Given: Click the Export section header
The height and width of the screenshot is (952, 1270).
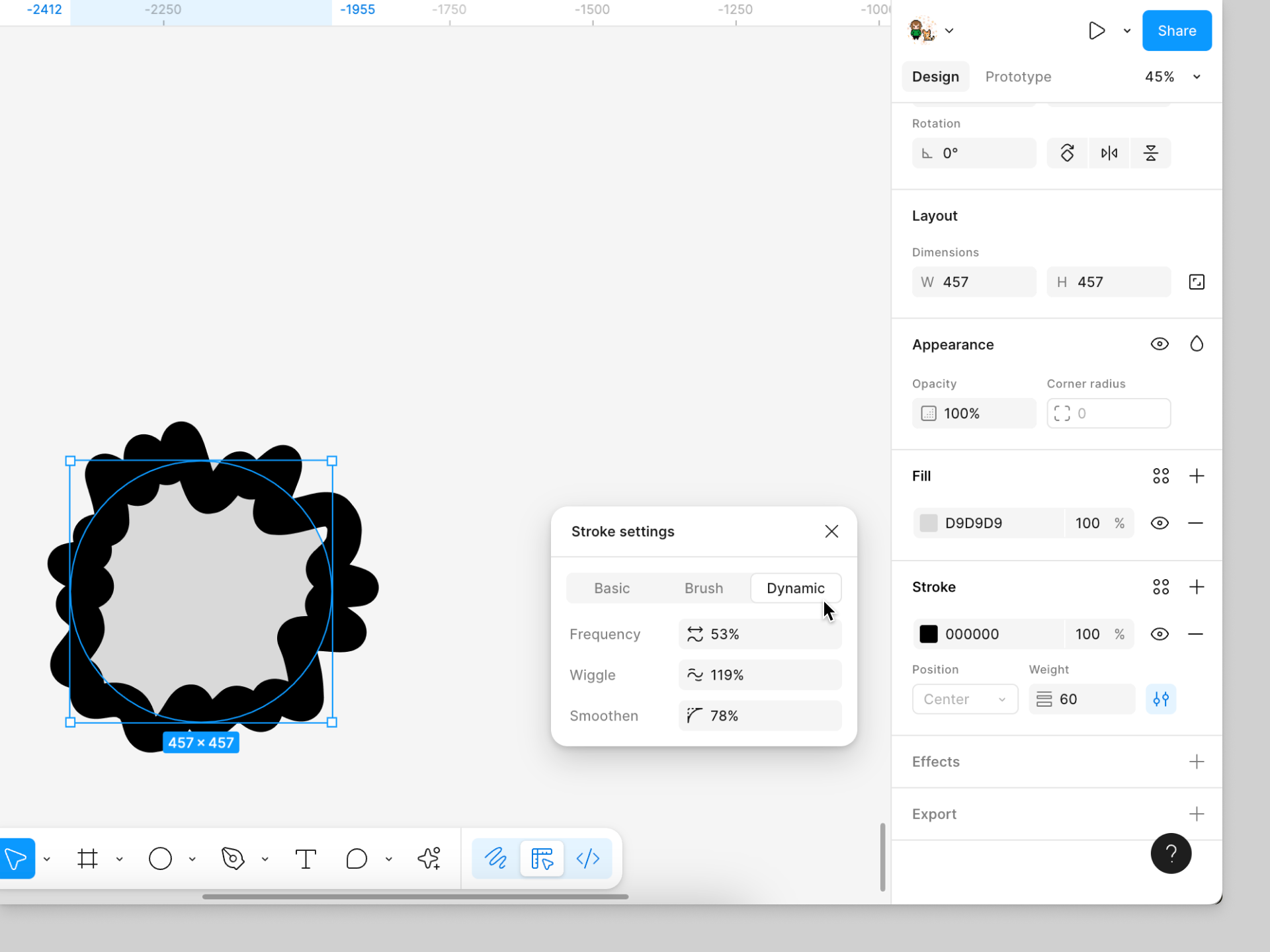Looking at the screenshot, I should (934, 814).
